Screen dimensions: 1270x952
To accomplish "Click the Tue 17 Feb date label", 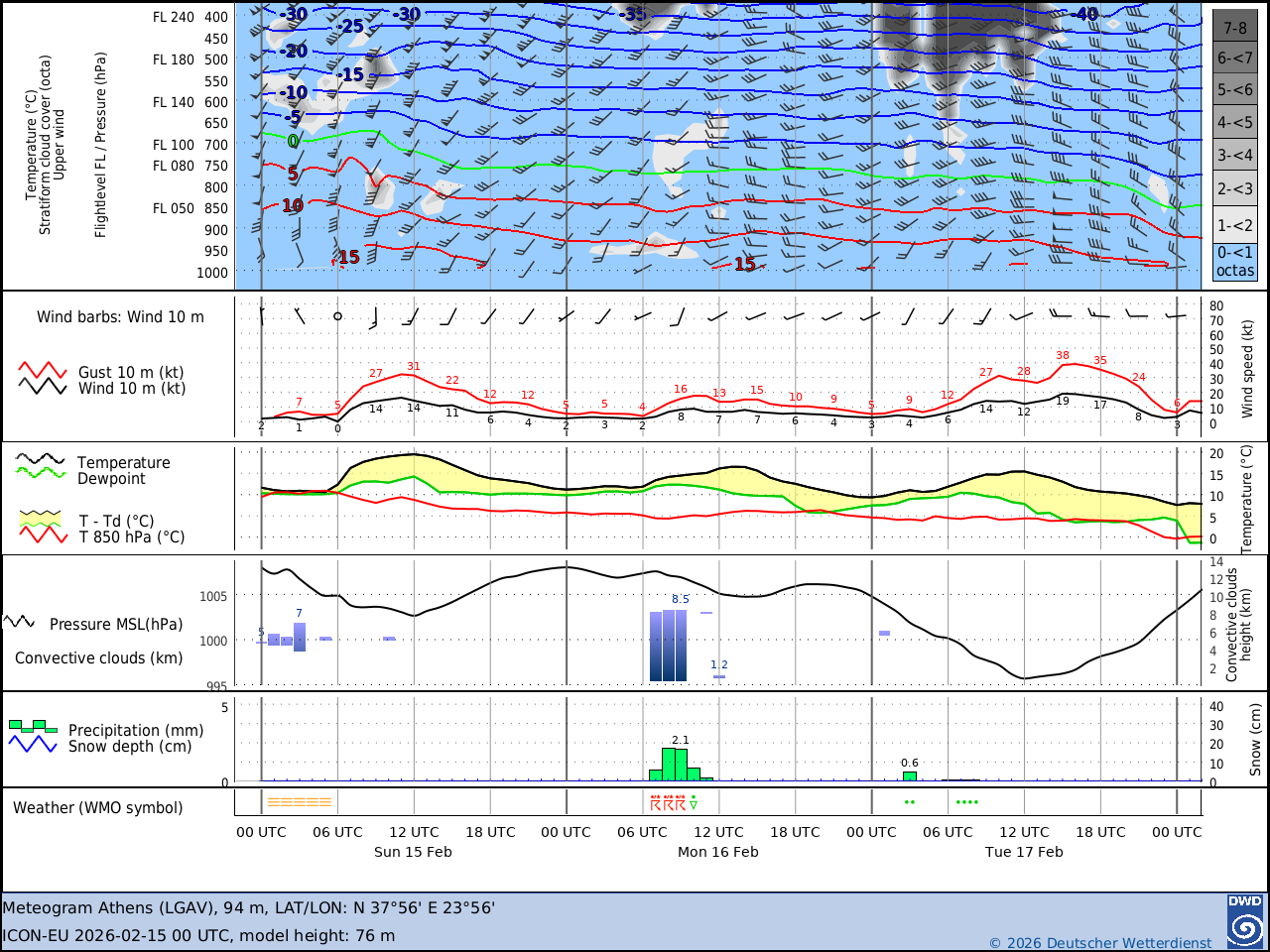I will pyautogui.click(x=1024, y=852).
